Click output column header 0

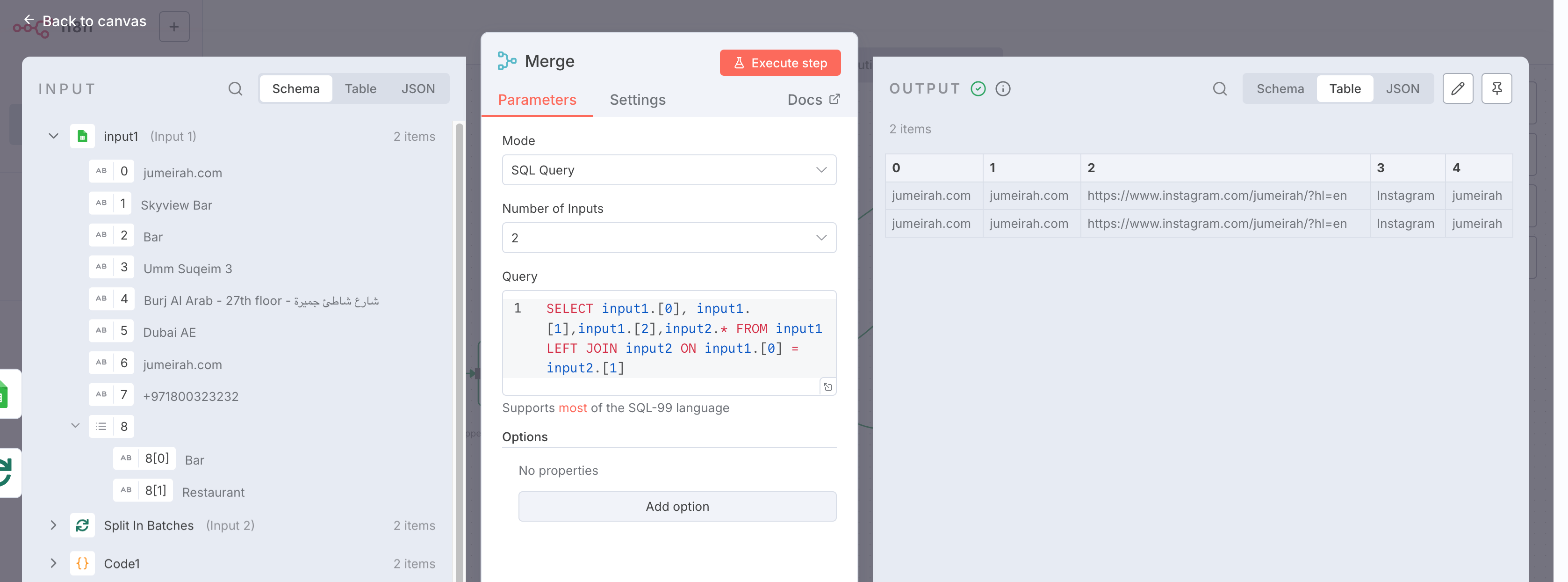pos(935,167)
